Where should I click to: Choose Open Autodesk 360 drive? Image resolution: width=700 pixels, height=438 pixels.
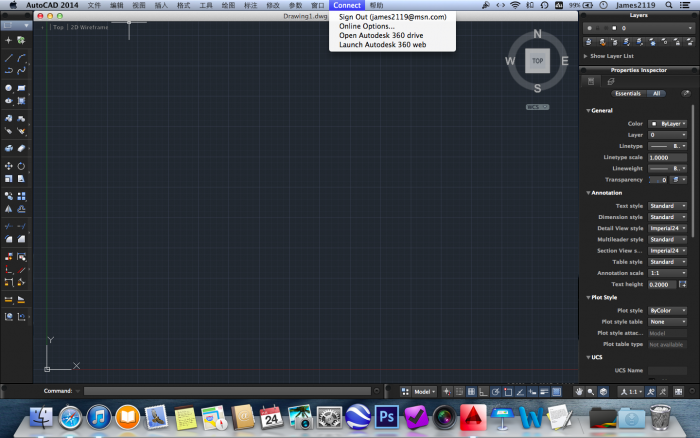tap(381, 35)
